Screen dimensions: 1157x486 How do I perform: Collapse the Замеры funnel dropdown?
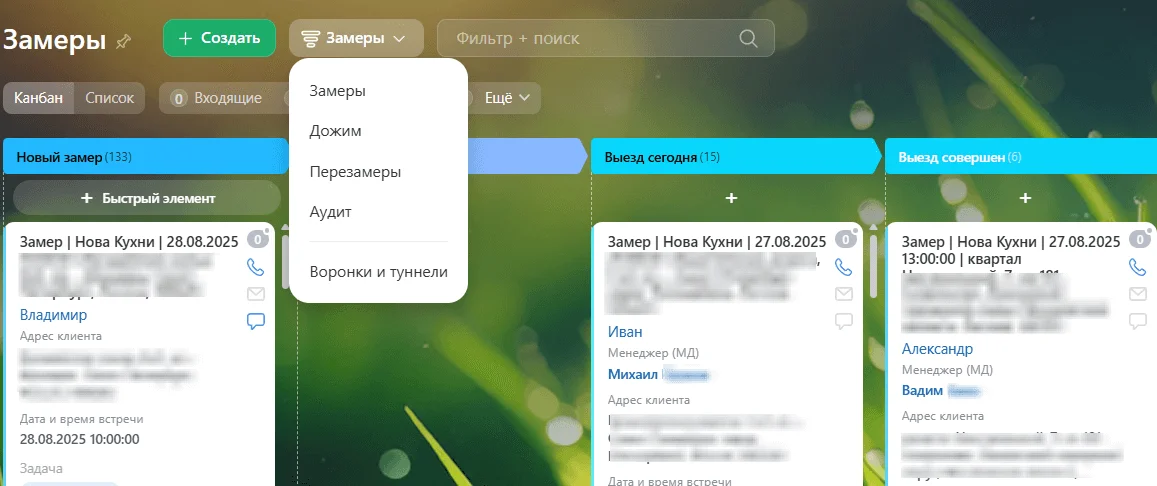tap(354, 39)
